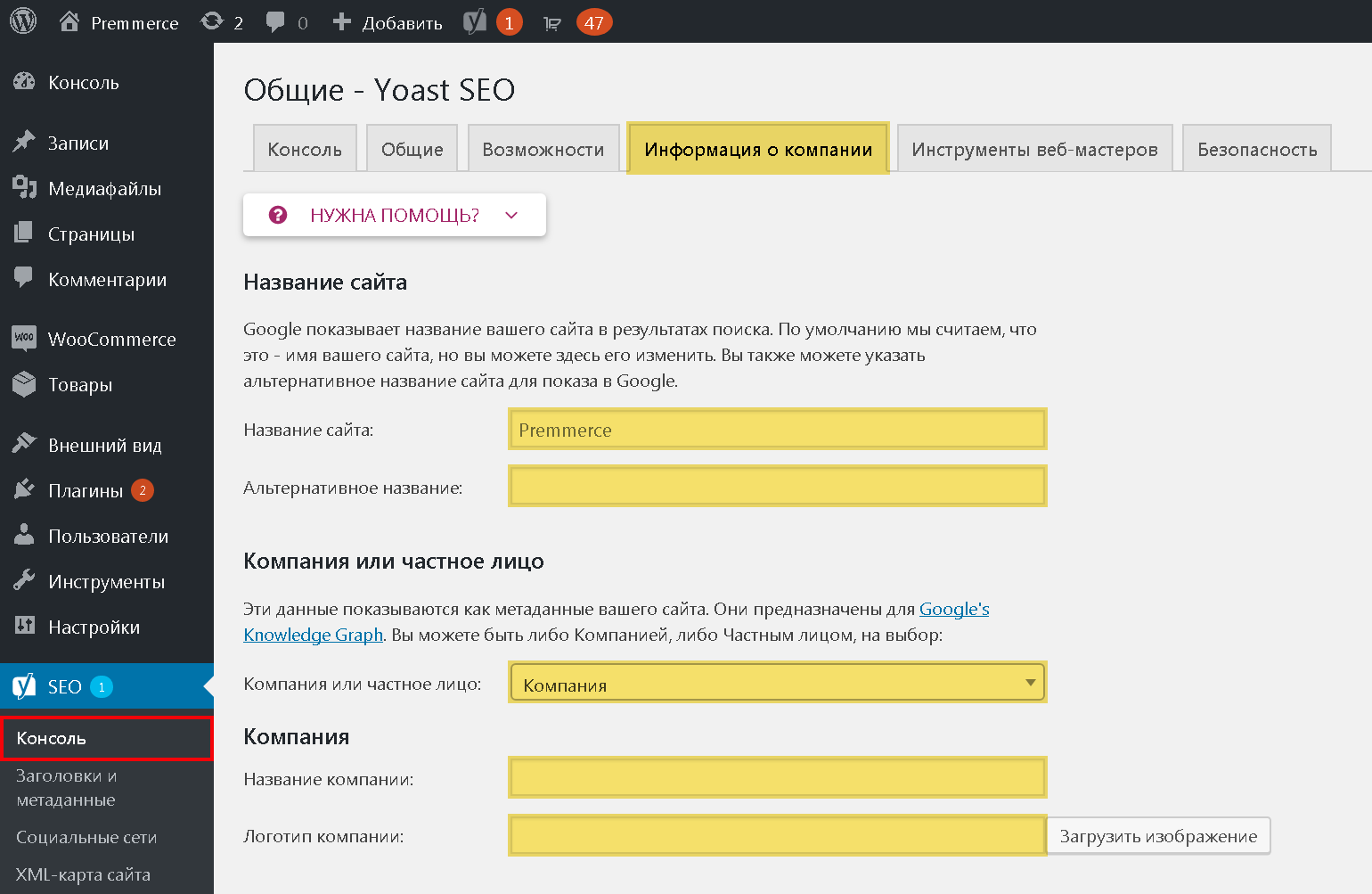The image size is (1372, 894).
Task: Open the Premmerce home site icon
Action: coord(69,21)
